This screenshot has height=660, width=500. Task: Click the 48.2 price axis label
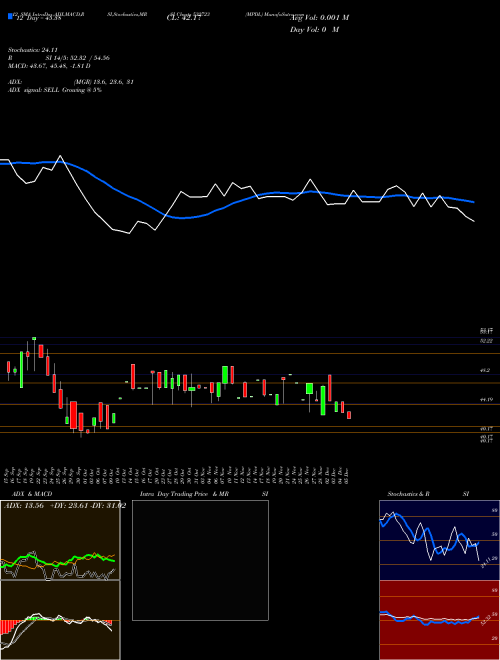click(x=486, y=370)
